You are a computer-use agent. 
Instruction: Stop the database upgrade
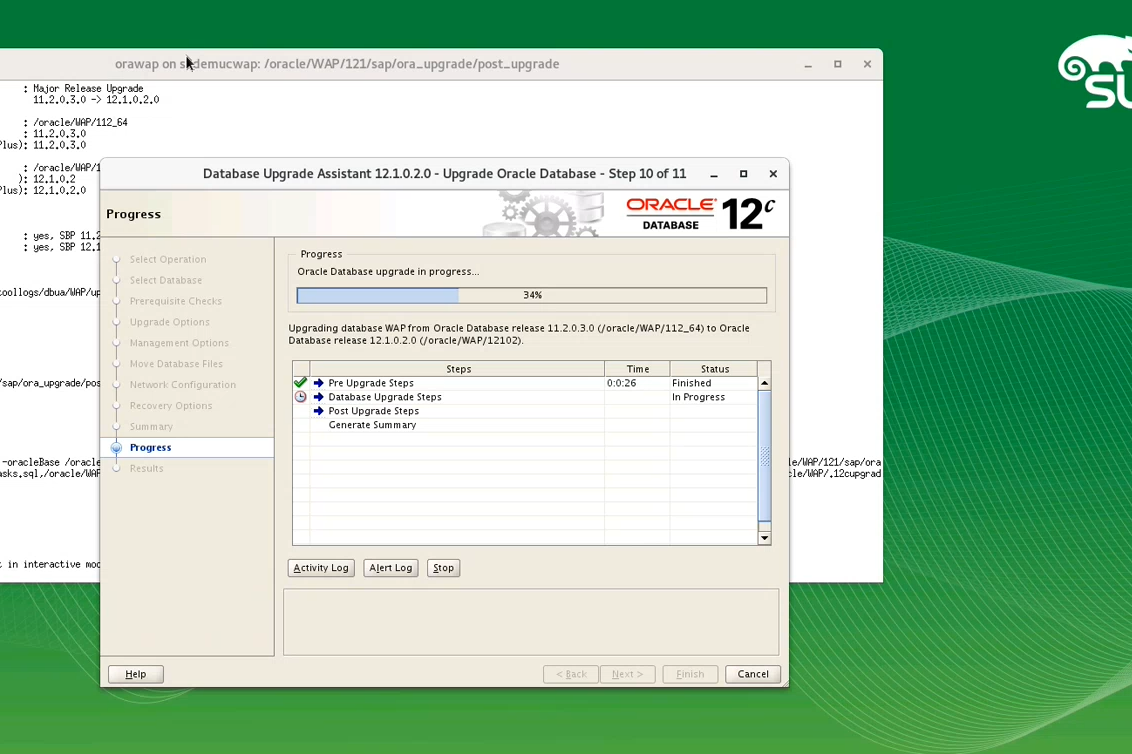point(443,568)
